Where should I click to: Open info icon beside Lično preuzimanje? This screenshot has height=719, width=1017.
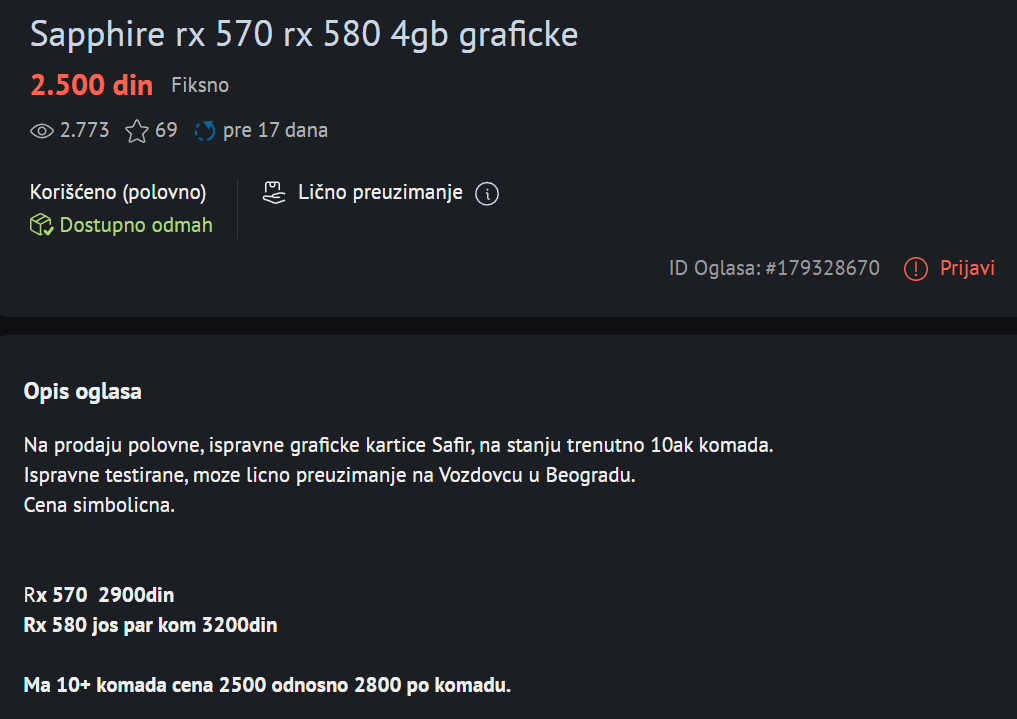487,194
